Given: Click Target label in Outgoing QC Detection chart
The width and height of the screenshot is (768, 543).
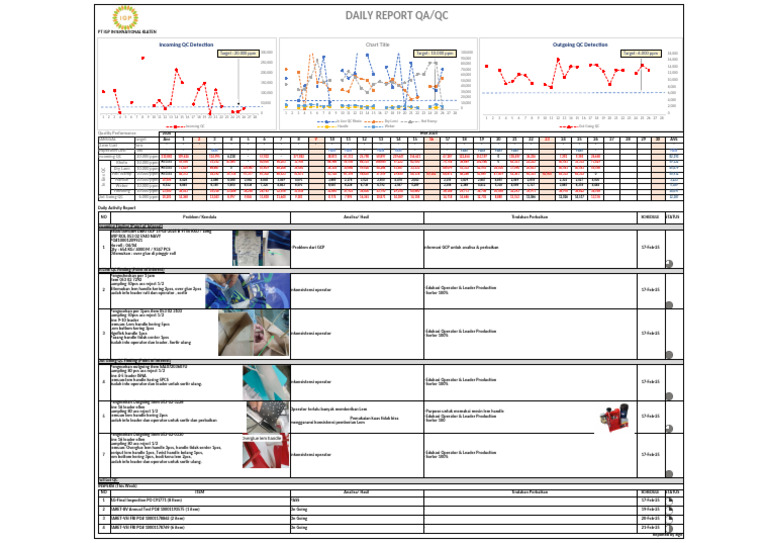Looking at the screenshot, I should pos(641,53).
